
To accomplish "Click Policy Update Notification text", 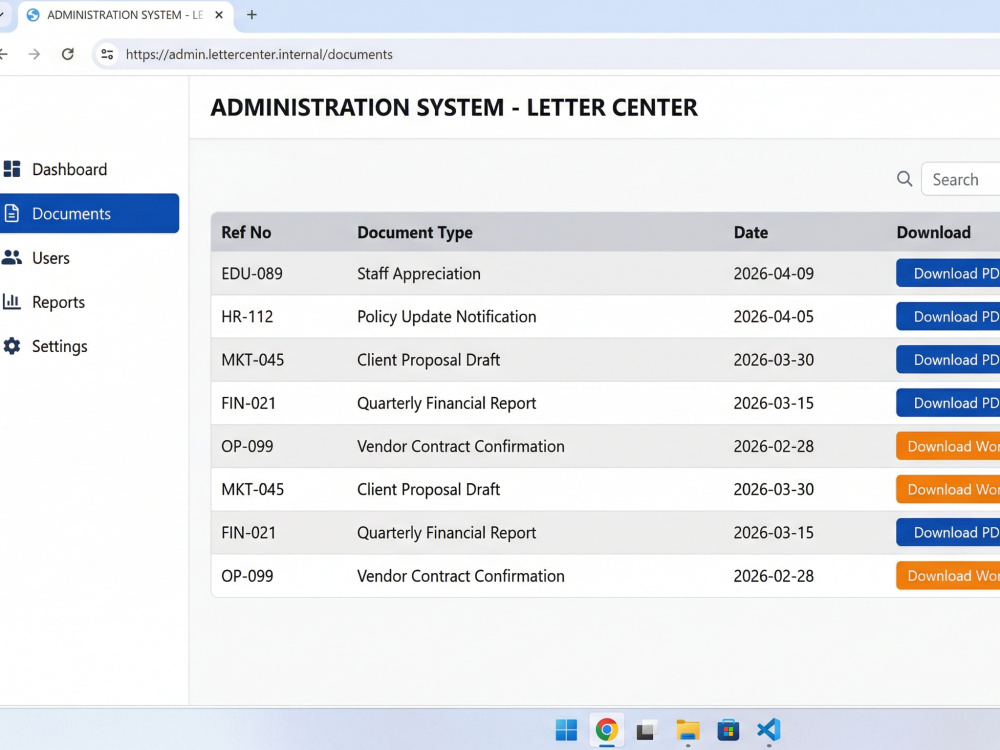I will coord(446,317).
